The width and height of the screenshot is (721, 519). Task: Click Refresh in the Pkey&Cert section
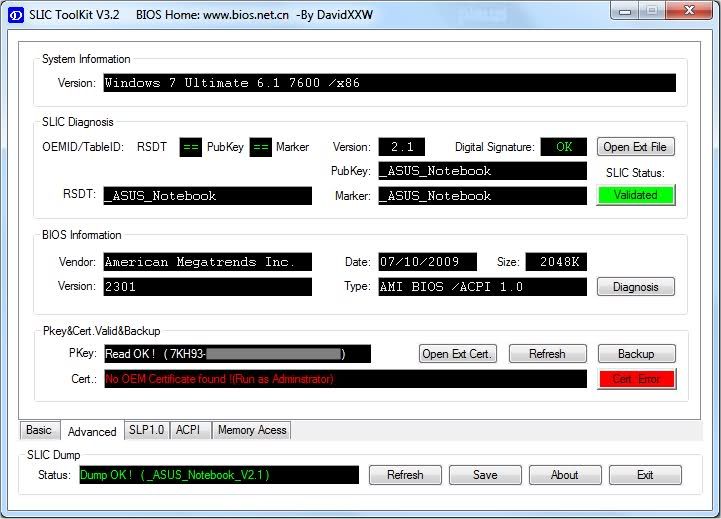(547, 354)
